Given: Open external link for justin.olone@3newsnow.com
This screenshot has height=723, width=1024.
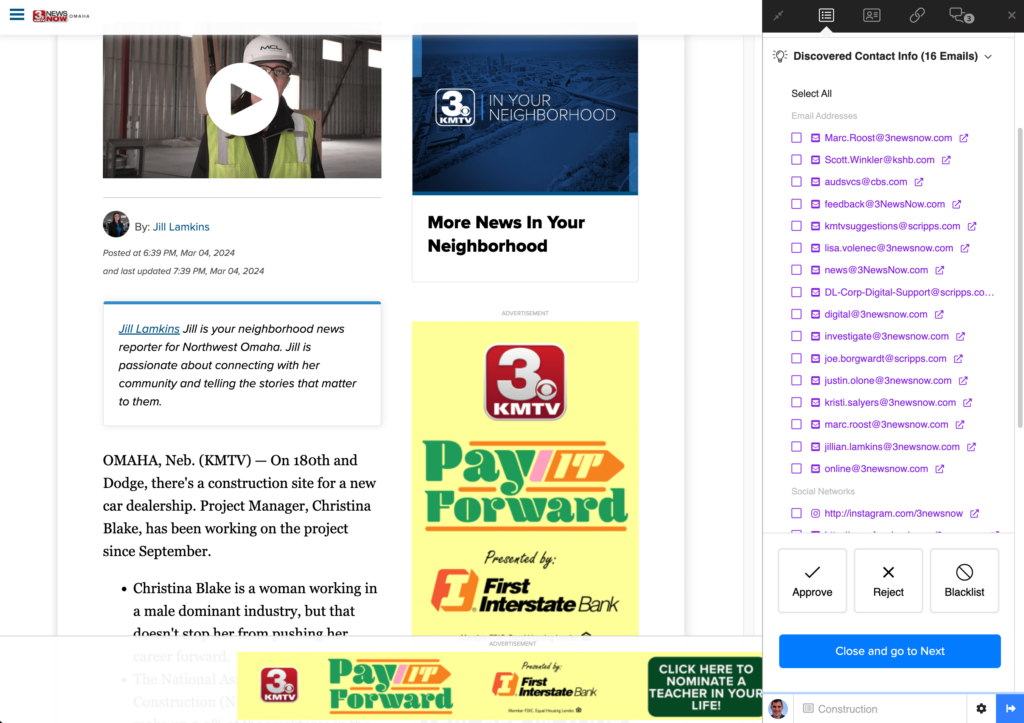Looking at the screenshot, I should click(x=963, y=380).
